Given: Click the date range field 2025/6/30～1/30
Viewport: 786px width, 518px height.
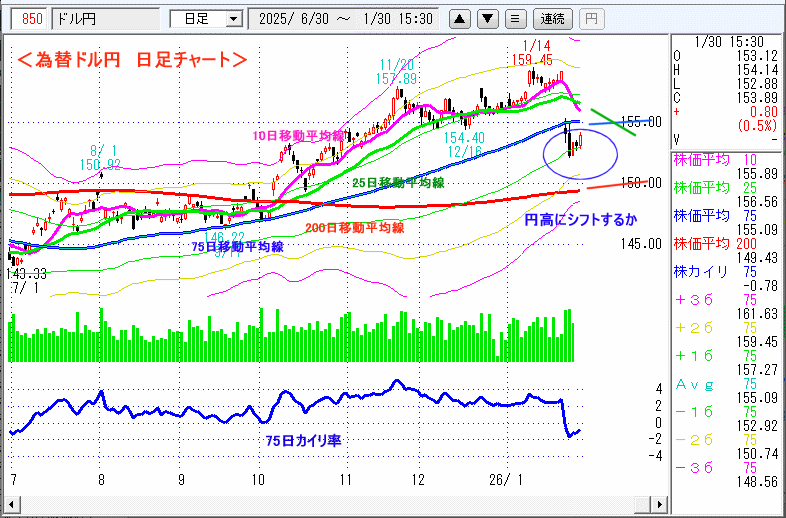Looking at the screenshot, I should tap(345, 18).
